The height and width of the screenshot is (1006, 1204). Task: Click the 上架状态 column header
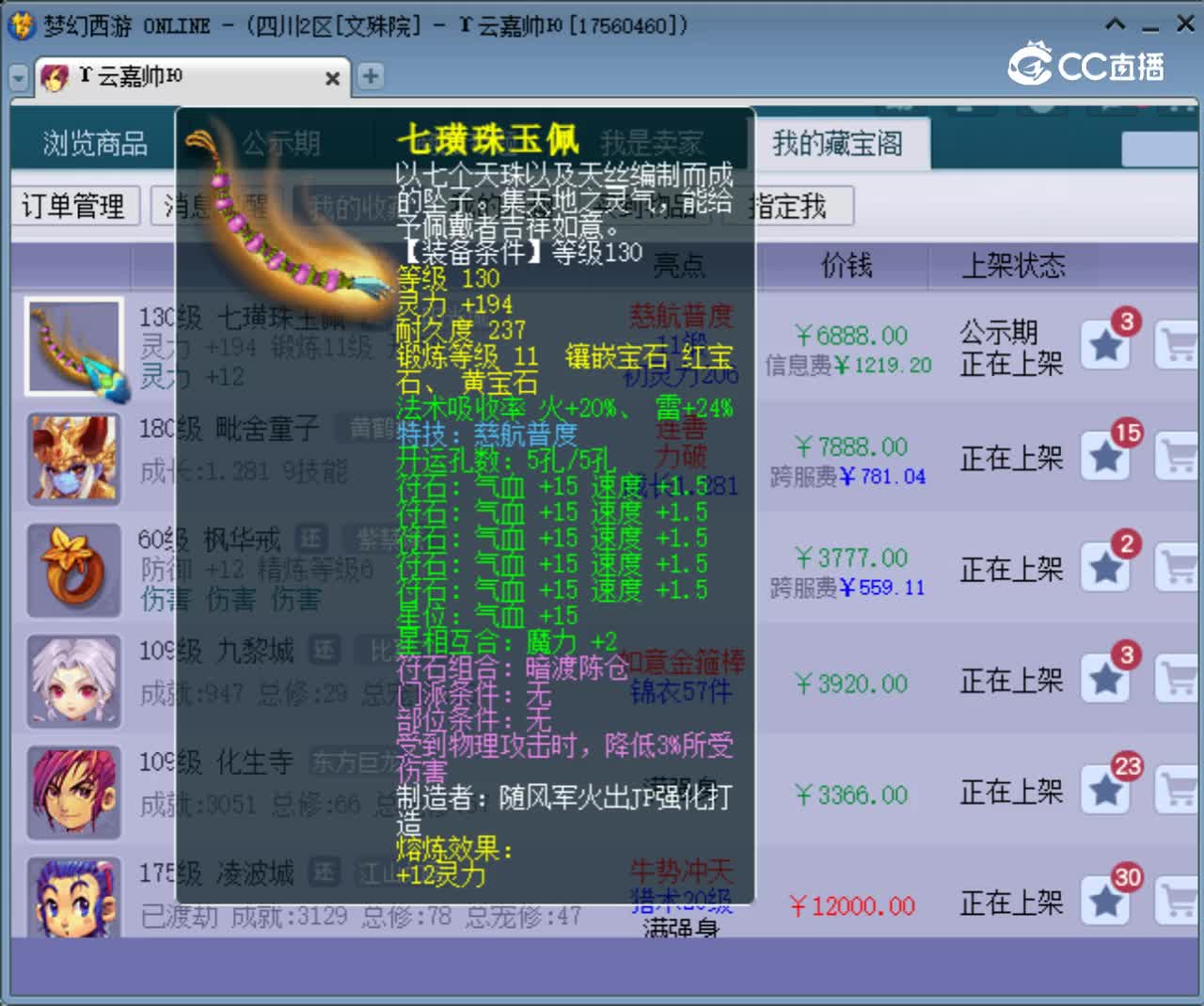coord(1012,266)
